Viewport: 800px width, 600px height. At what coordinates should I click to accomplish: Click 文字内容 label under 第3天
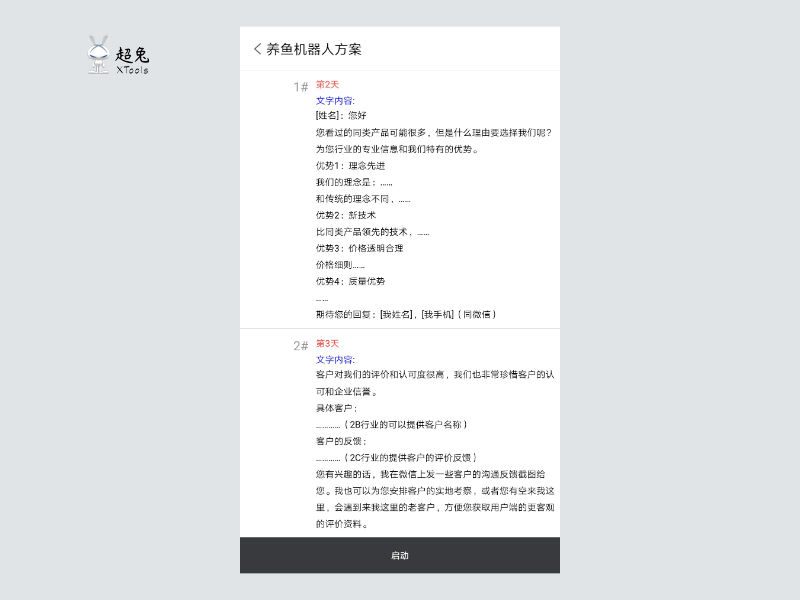(335, 360)
